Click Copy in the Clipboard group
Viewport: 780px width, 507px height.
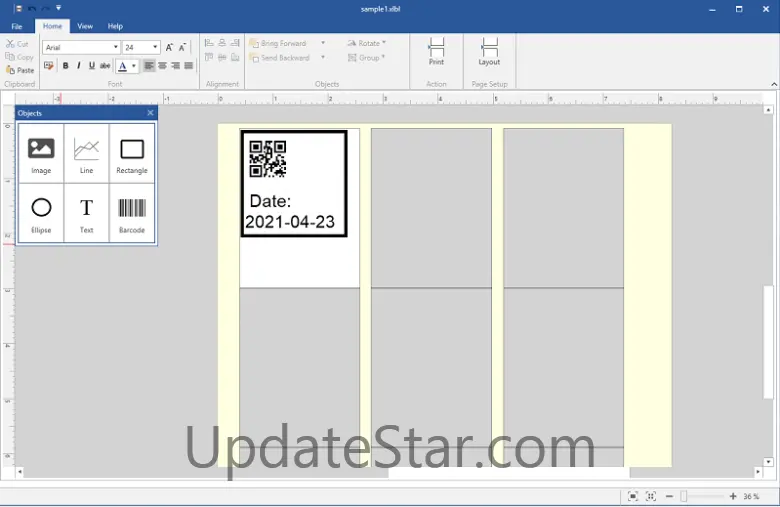coord(19,57)
